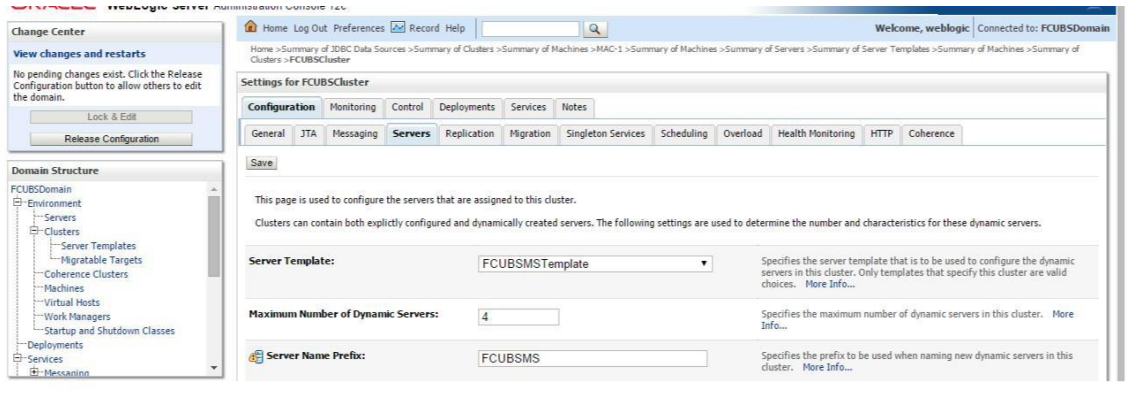Image resolution: width=1134 pixels, height=403 pixels.
Task: Open Migratable Targets tree item
Action: click(102, 260)
